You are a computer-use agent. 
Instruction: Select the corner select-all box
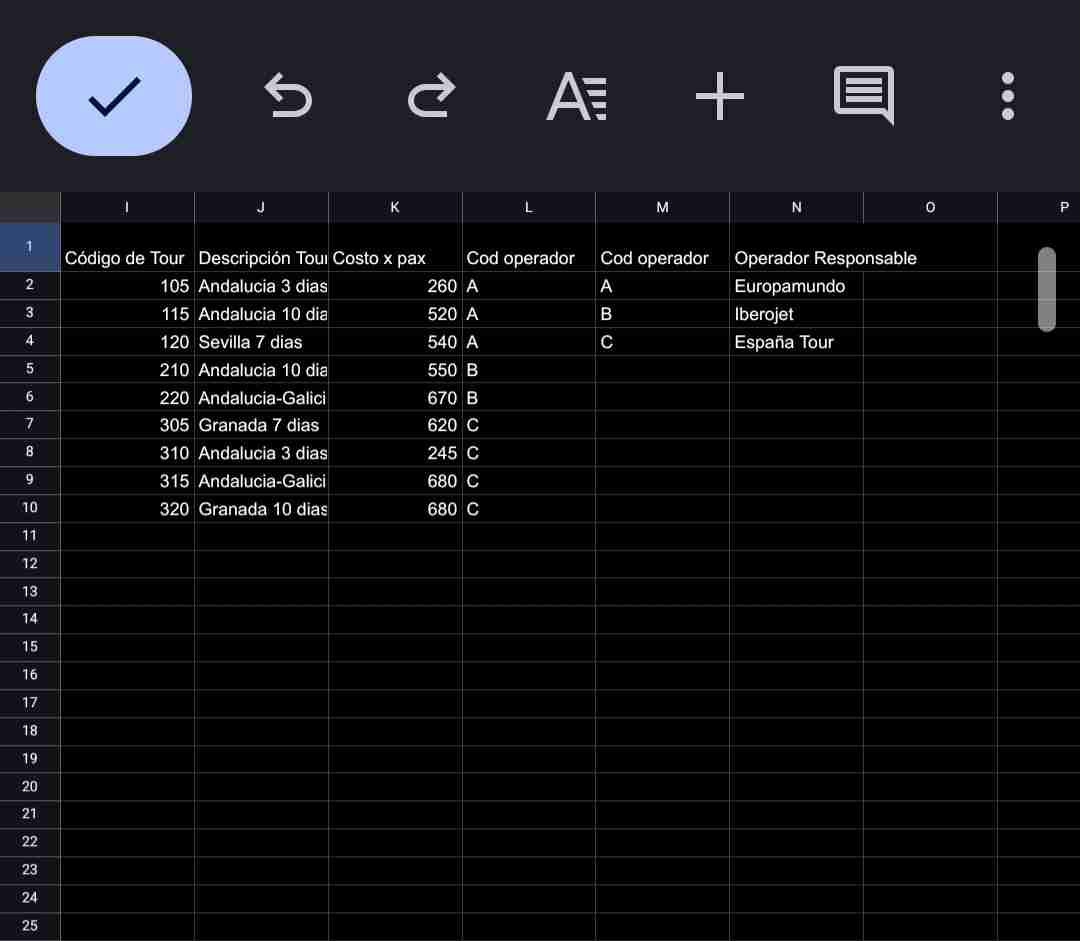pos(30,207)
